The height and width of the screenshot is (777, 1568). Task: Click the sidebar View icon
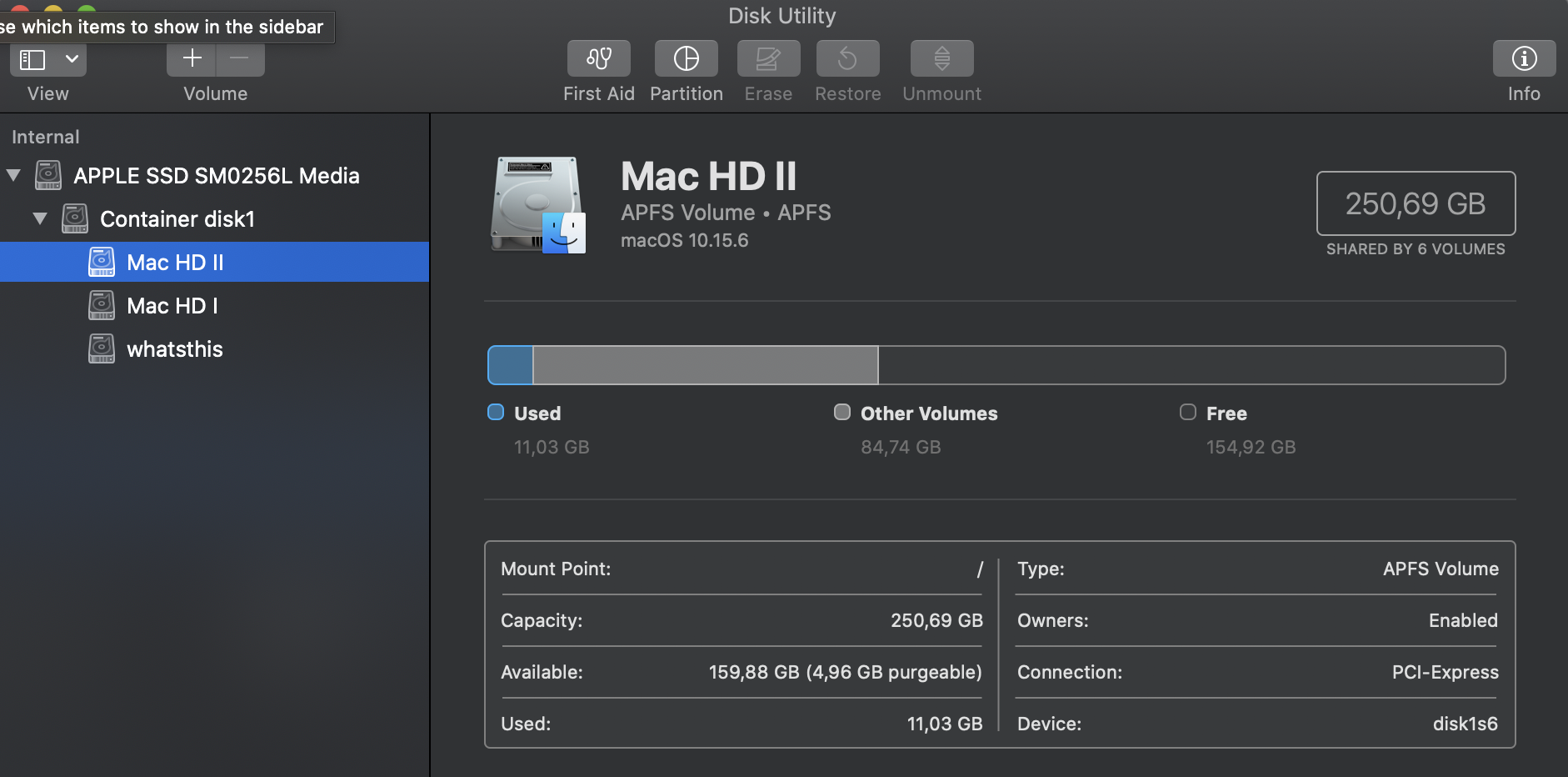[x=32, y=60]
